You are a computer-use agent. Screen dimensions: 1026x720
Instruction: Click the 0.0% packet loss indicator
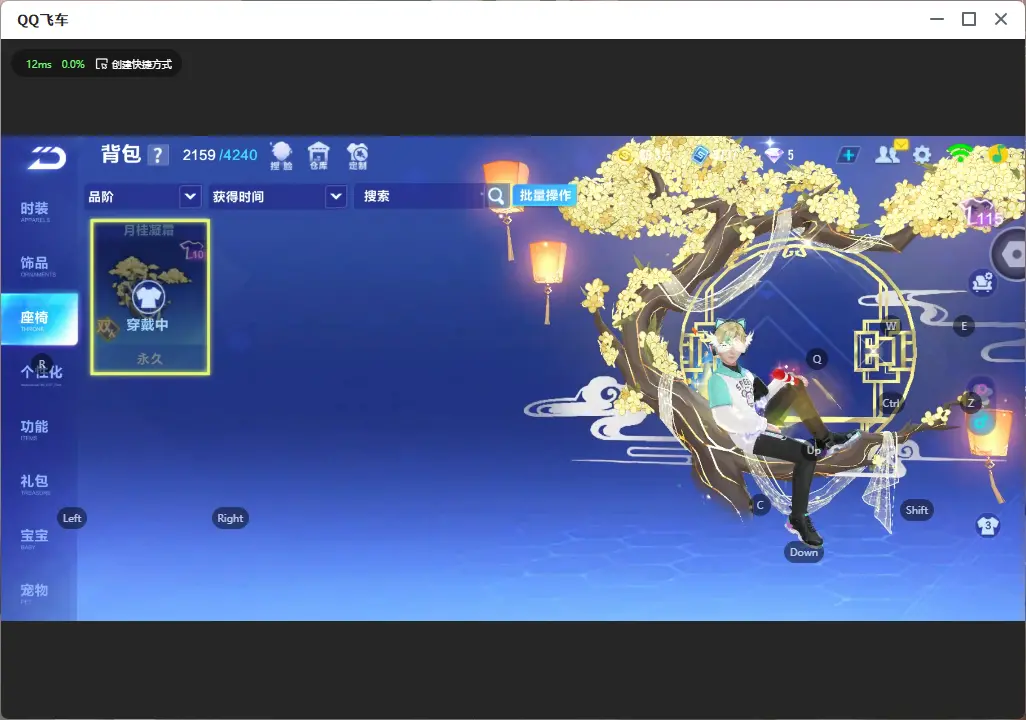[73, 64]
